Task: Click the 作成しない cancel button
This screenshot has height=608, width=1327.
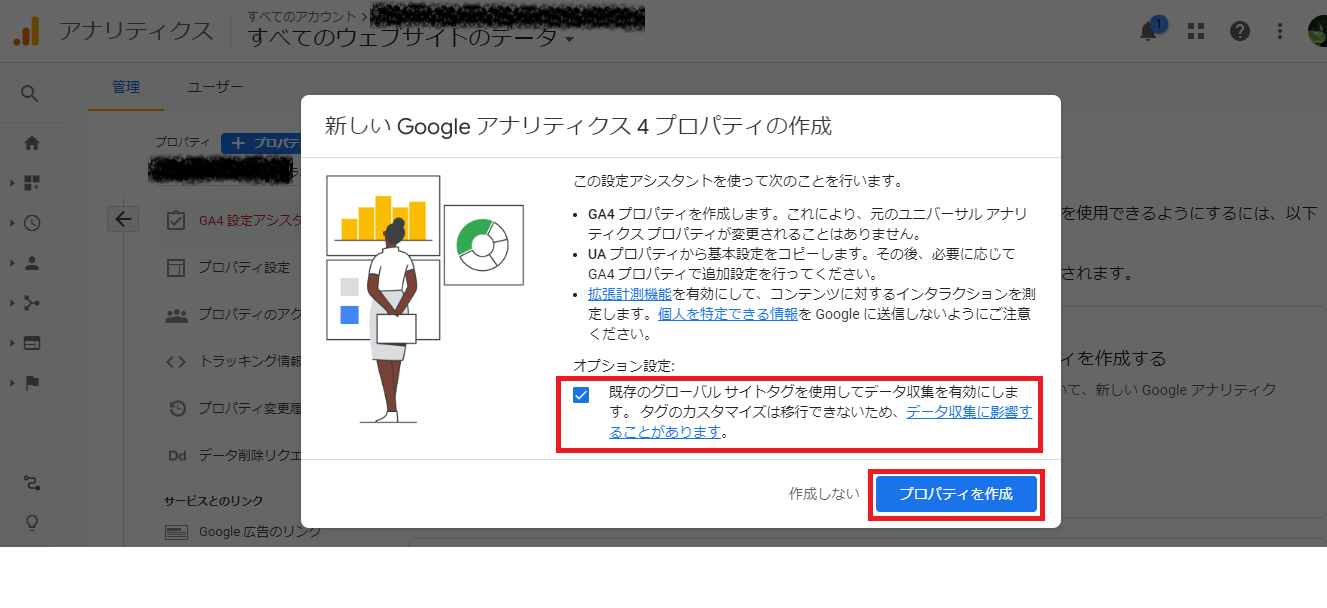Action: coord(823,494)
